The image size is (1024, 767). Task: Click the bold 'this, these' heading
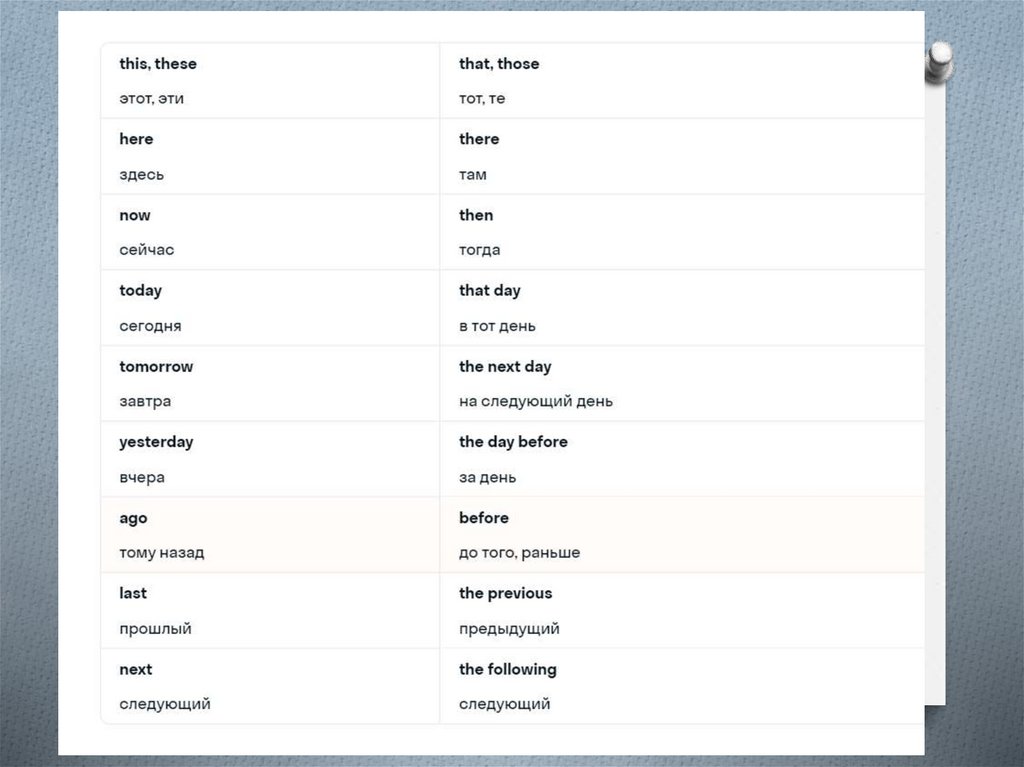coord(158,64)
